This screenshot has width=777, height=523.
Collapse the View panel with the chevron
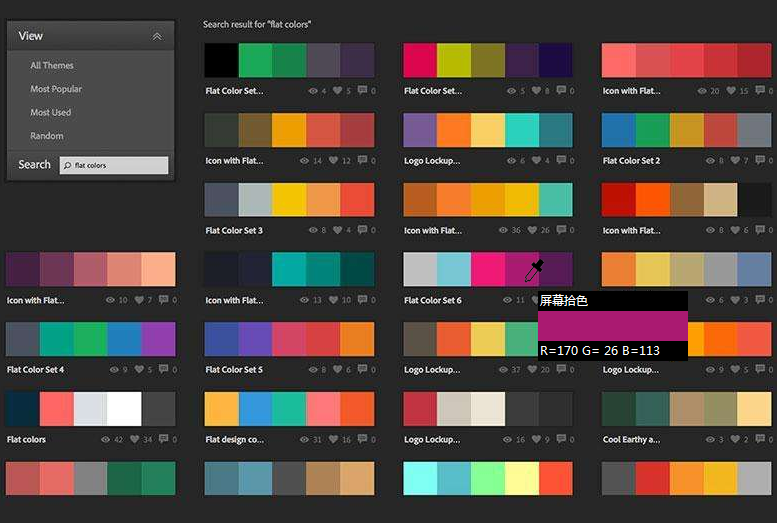click(x=157, y=36)
